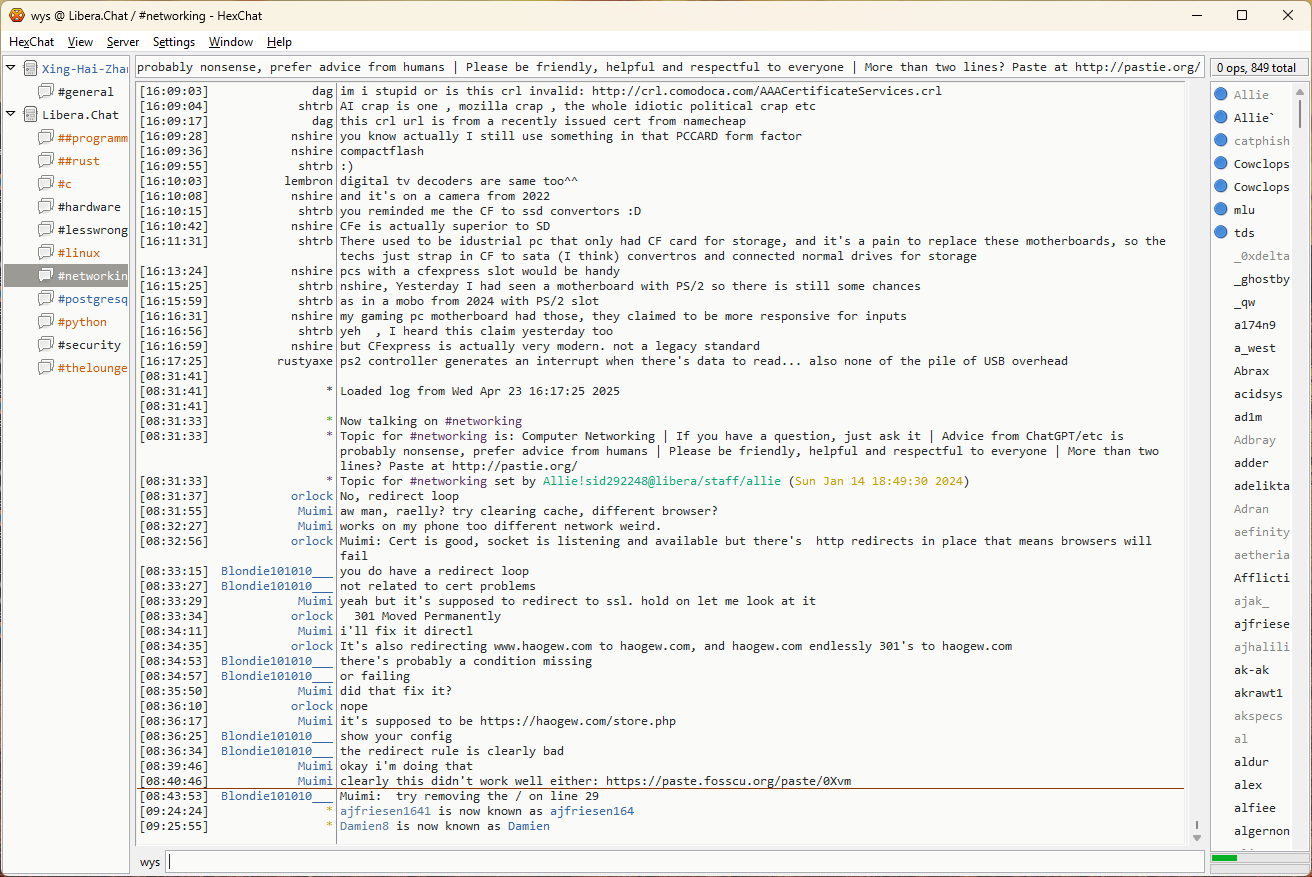
Task: Click the blue status dot beside tds
Action: pos(1221,233)
